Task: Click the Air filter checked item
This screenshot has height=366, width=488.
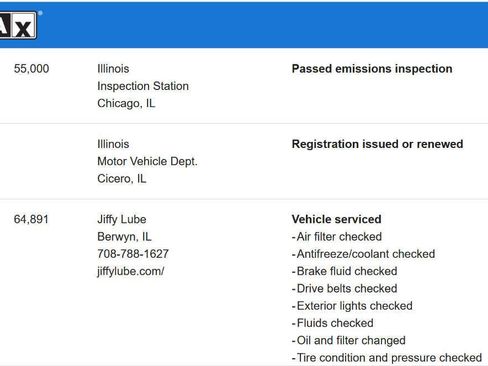Action: [337, 237]
